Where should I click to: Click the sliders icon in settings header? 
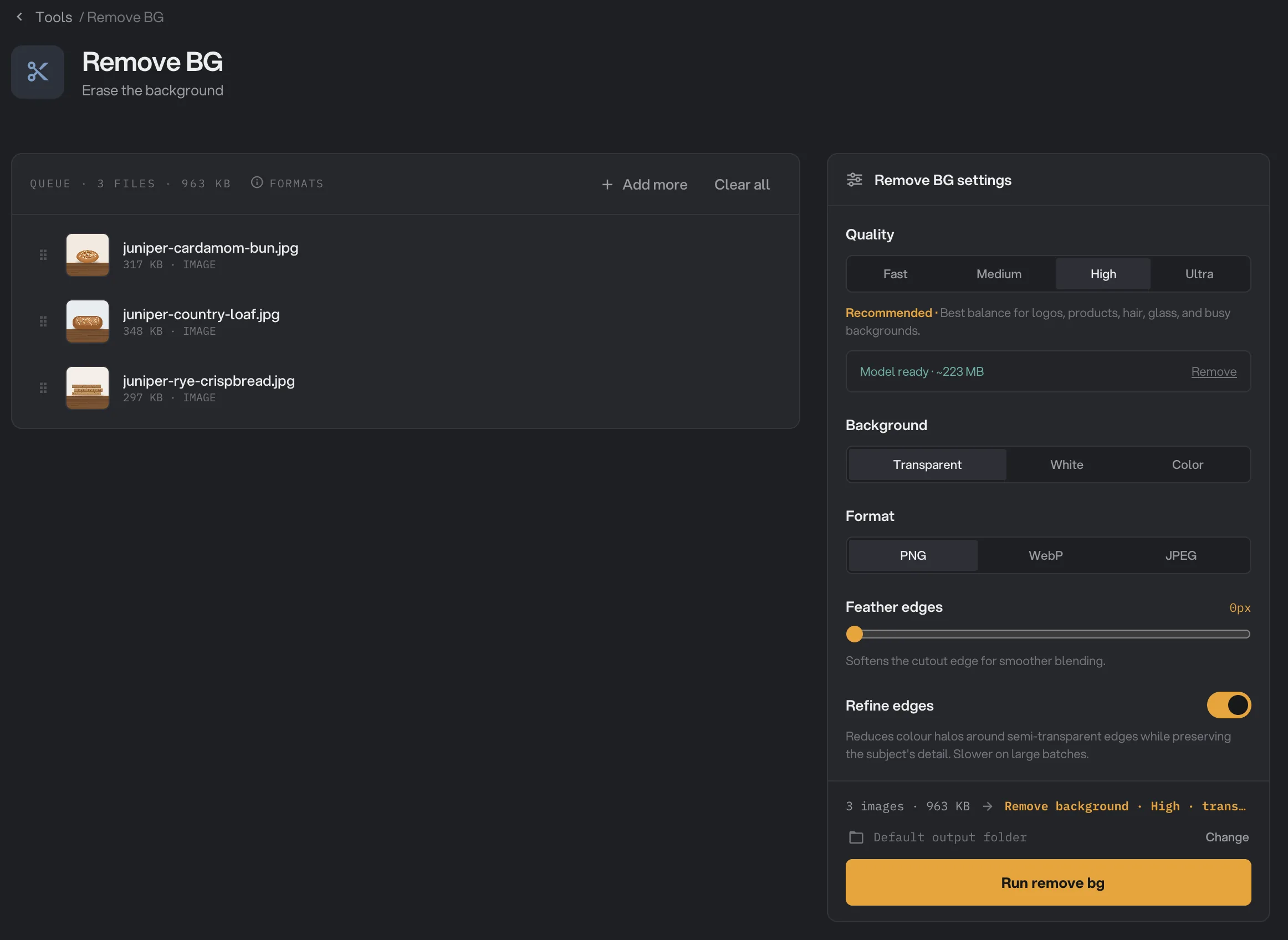pos(855,180)
